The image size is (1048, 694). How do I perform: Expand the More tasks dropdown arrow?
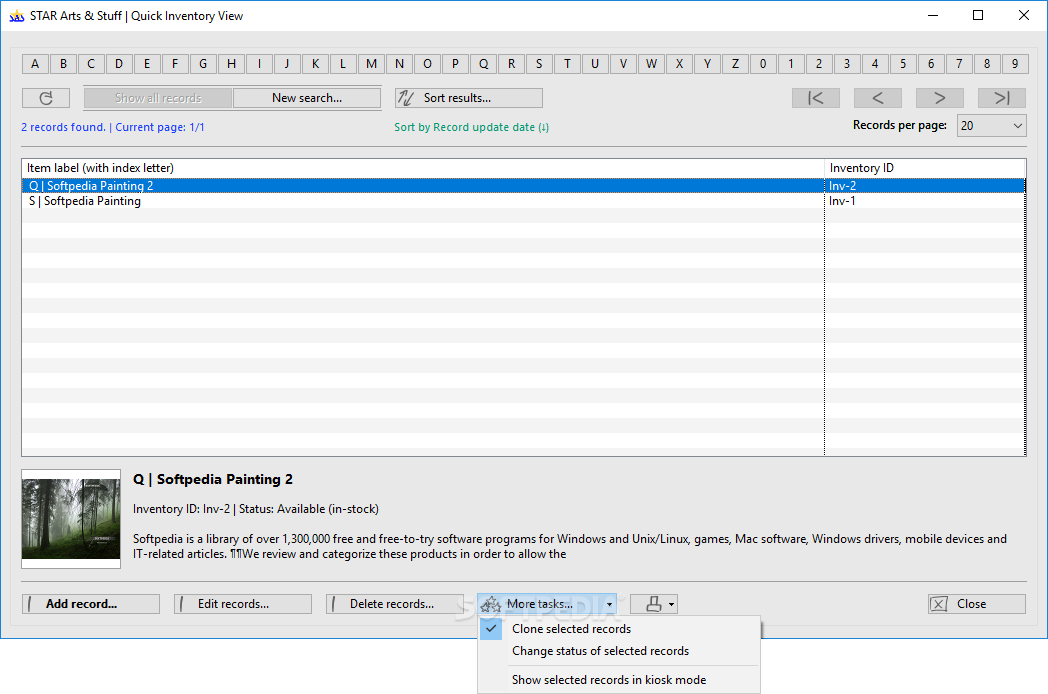[609, 604]
